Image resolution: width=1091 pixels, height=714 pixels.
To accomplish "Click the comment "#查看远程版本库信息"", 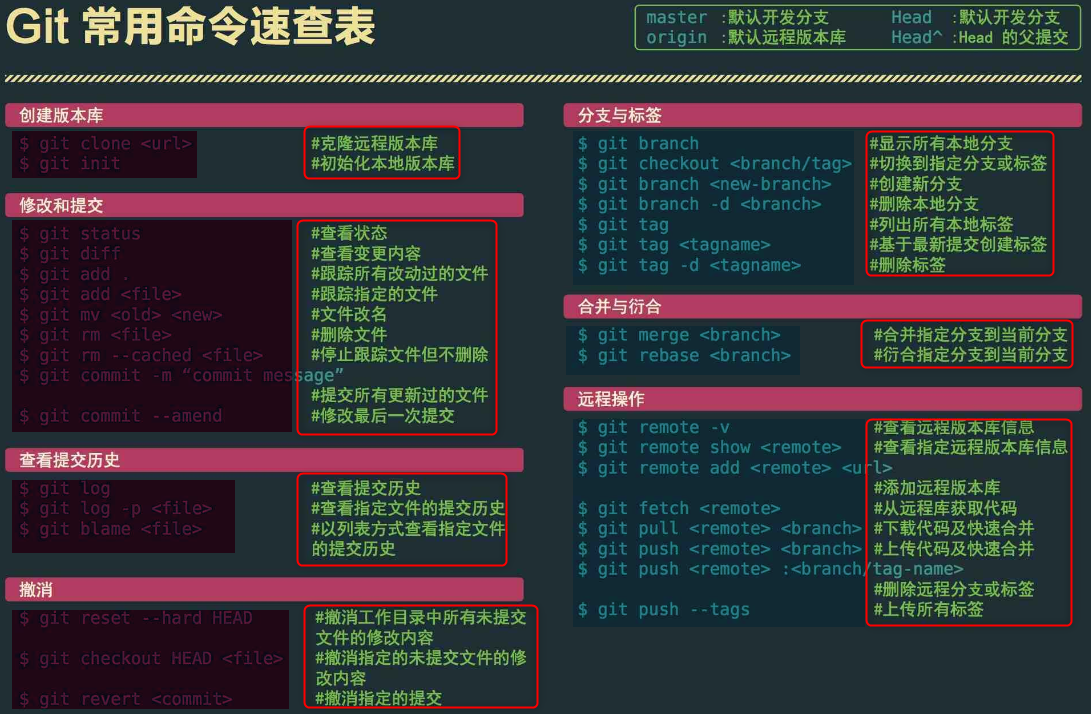I will click(x=954, y=427).
